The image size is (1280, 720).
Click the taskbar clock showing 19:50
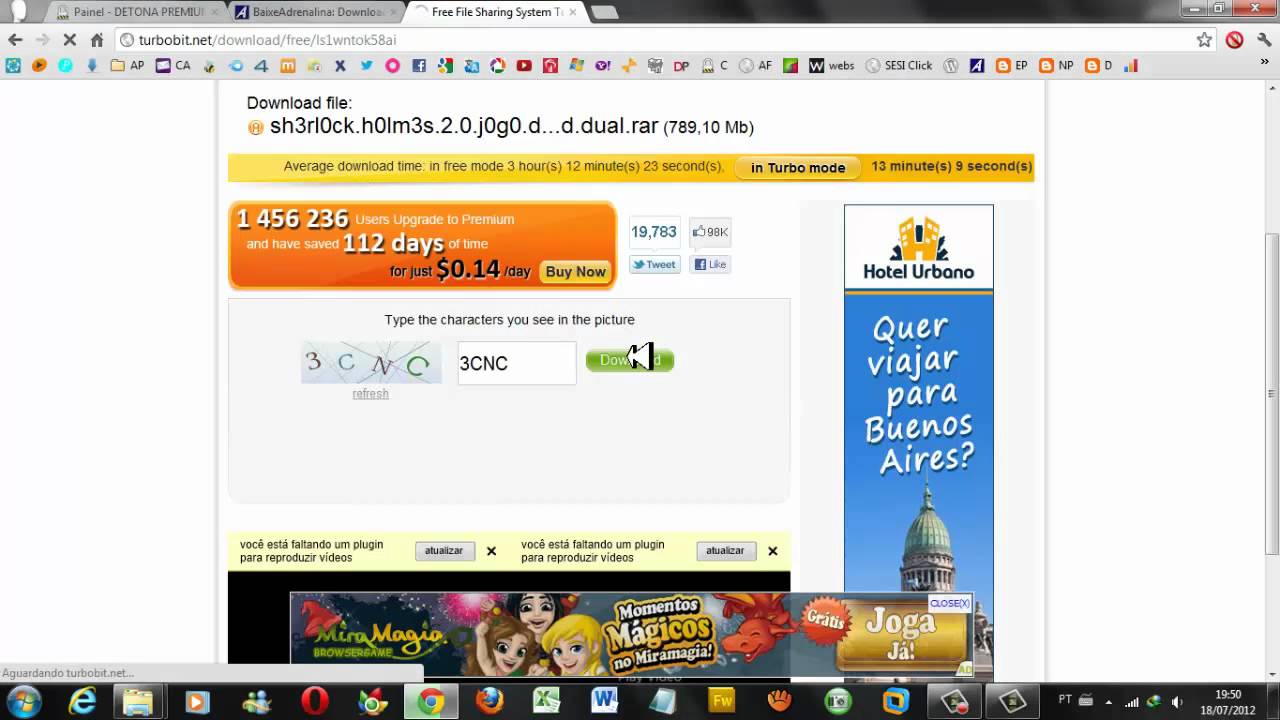(1228, 702)
